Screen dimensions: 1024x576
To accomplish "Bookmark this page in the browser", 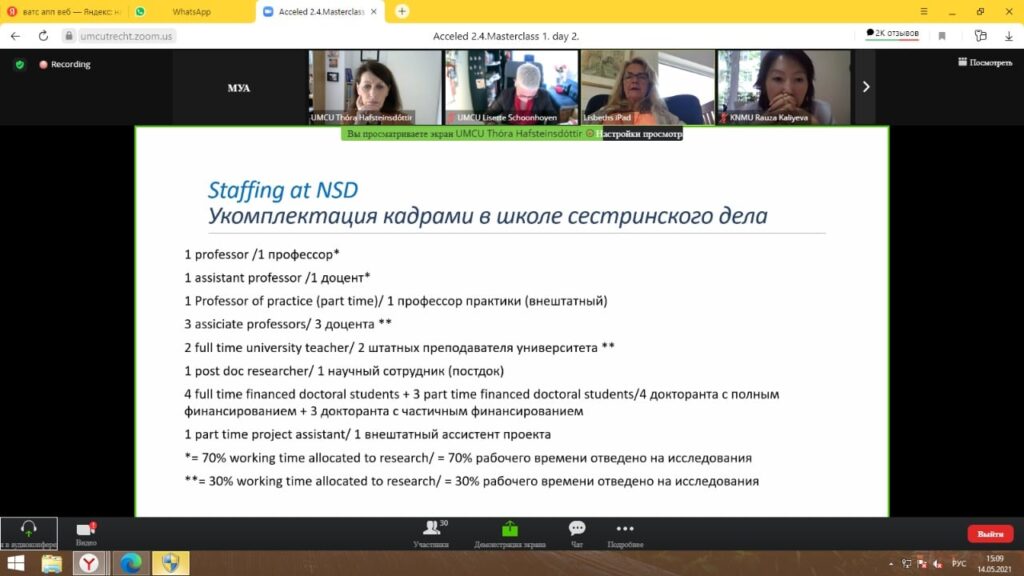I will 942,35.
